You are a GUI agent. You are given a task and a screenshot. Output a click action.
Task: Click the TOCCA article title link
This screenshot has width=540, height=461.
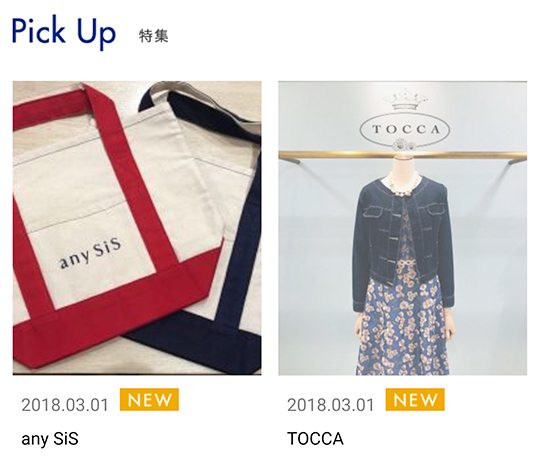click(x=315, y=439)
